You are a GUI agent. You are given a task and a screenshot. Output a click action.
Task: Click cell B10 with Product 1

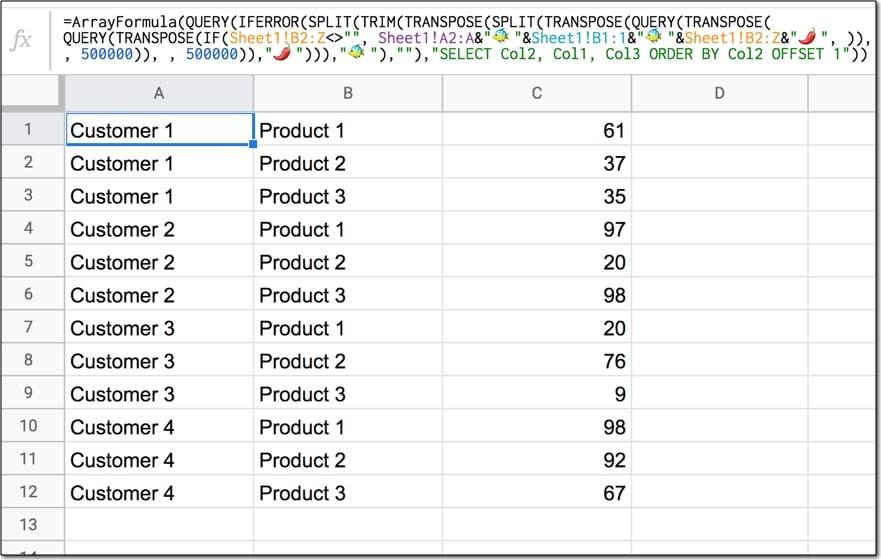[348, 426]
